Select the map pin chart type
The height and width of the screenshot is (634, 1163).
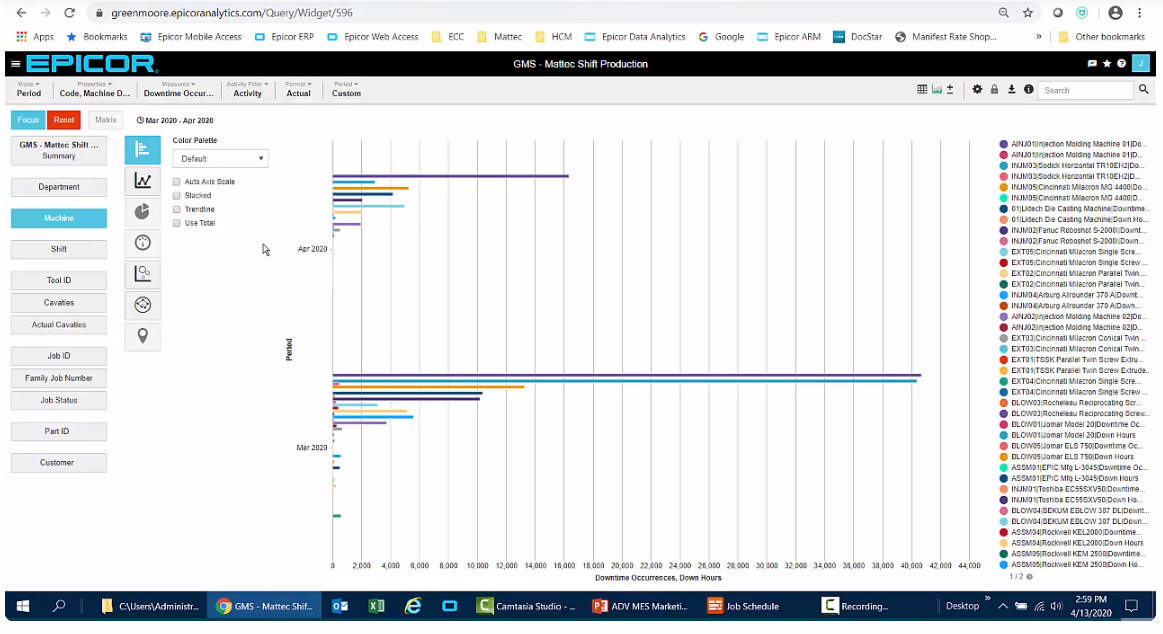(x=142, y=336)
